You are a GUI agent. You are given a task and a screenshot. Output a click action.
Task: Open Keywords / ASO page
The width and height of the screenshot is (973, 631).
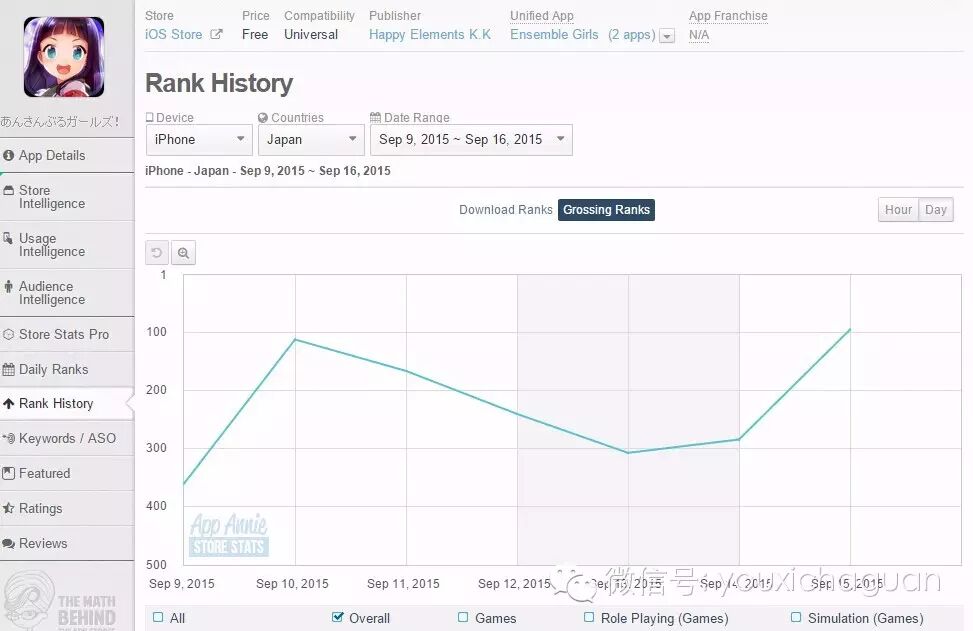67,438
